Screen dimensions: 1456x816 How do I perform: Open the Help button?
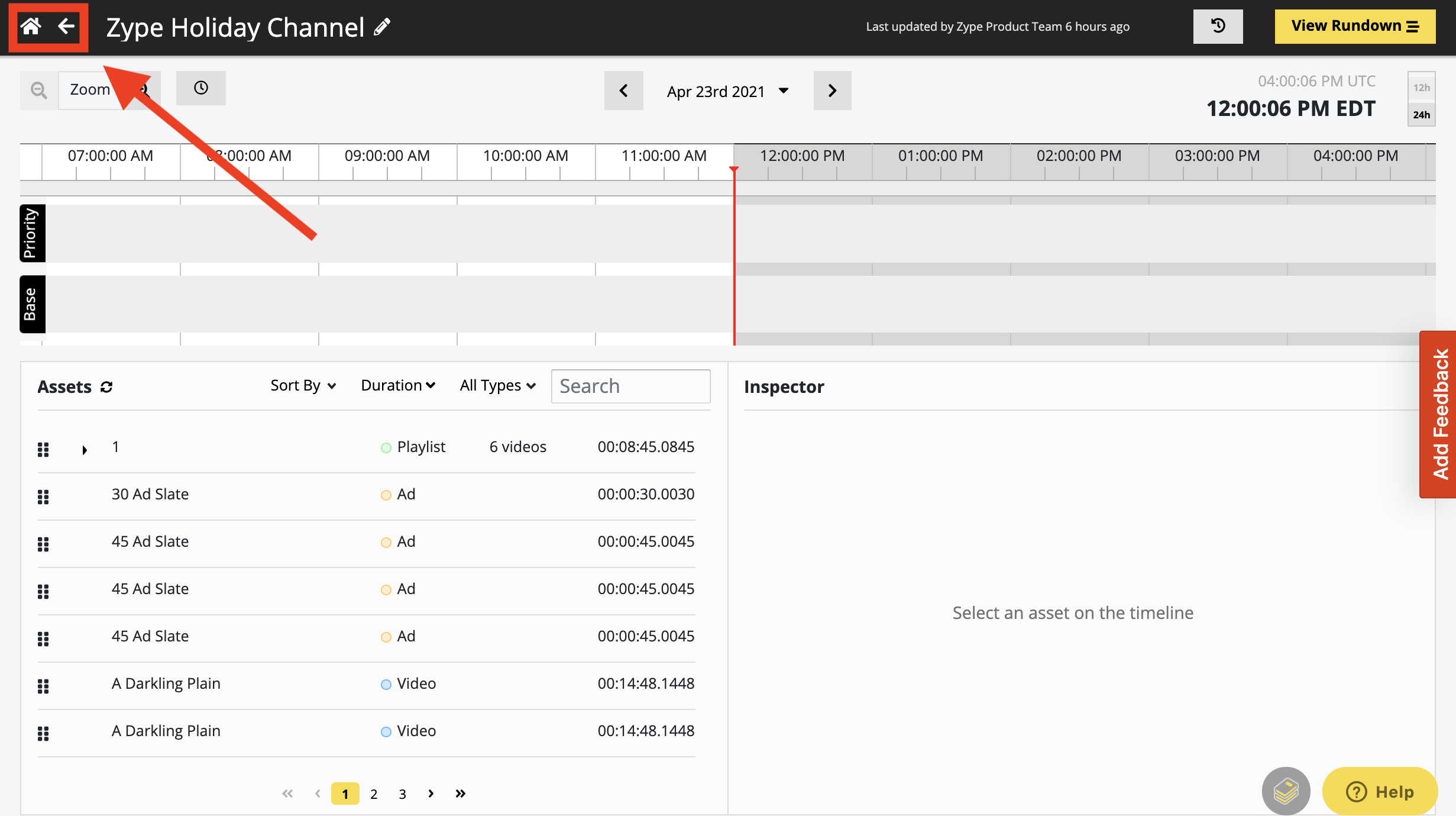[1380, 791]
